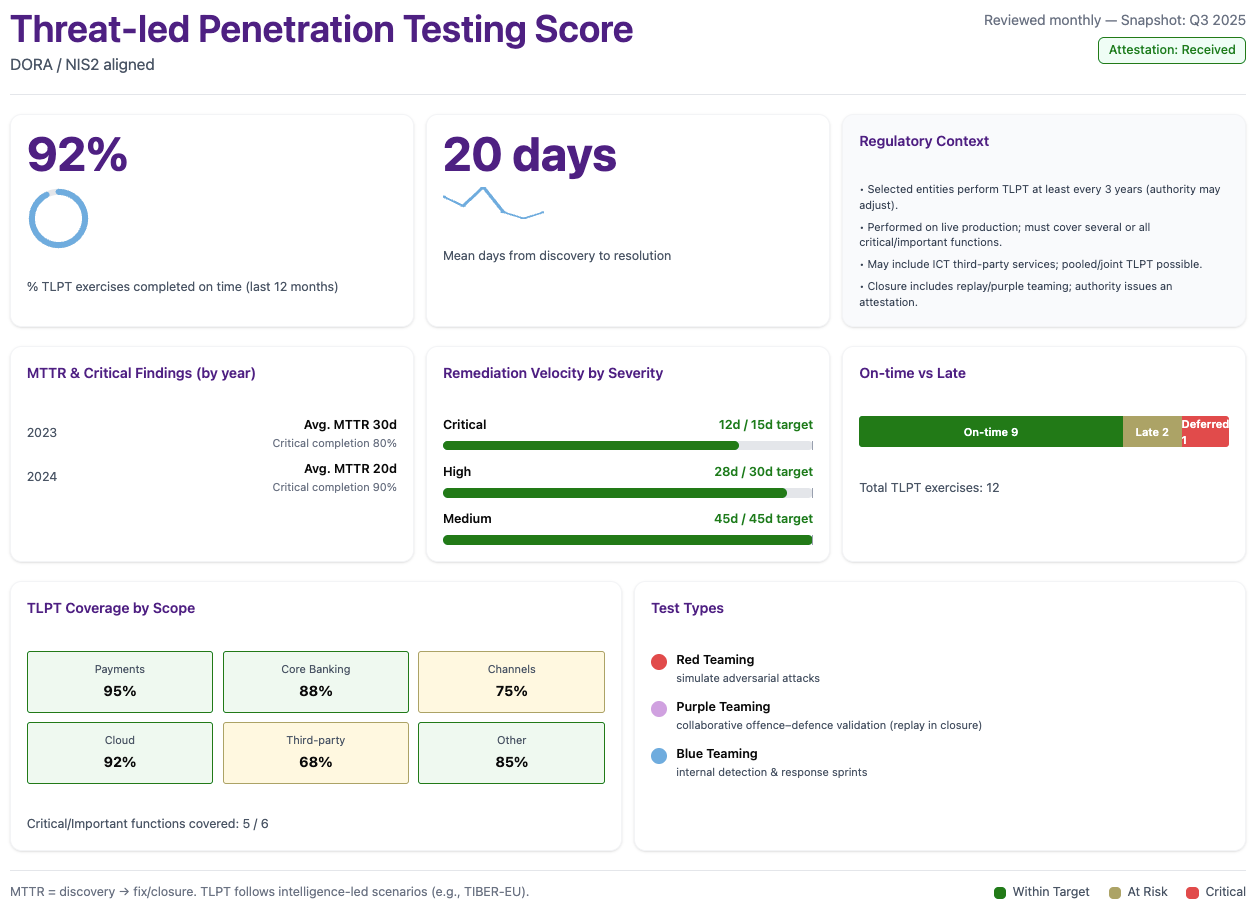
Task: Click the Regulatory Context heading
Action: click(924, 141)
